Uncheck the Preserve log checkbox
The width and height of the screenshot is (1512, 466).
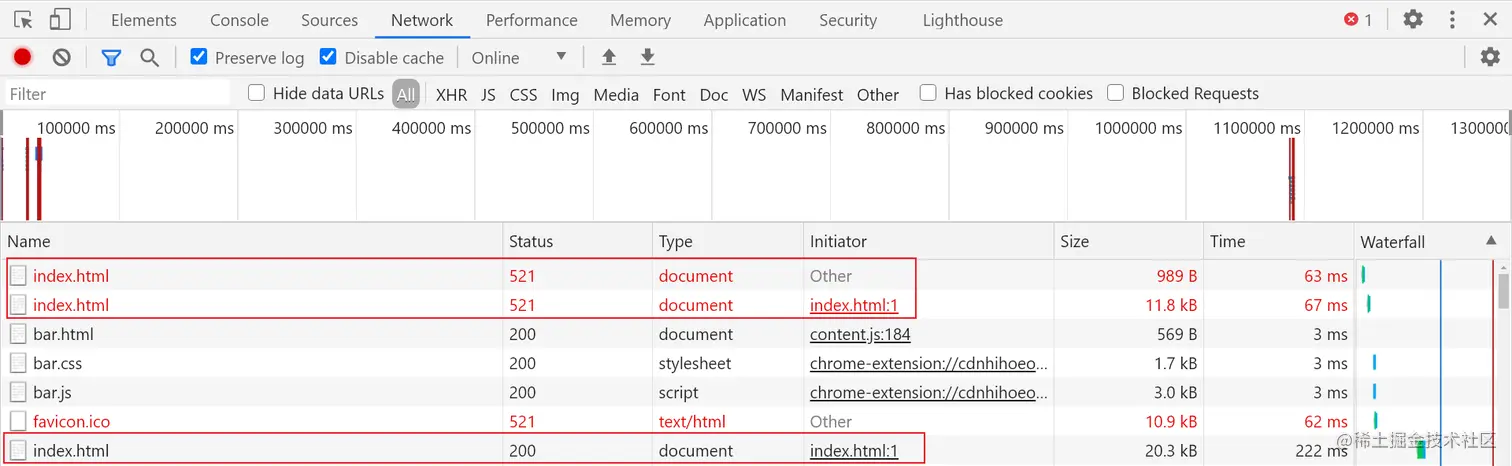pyautogui.click(x=199, y=57)
